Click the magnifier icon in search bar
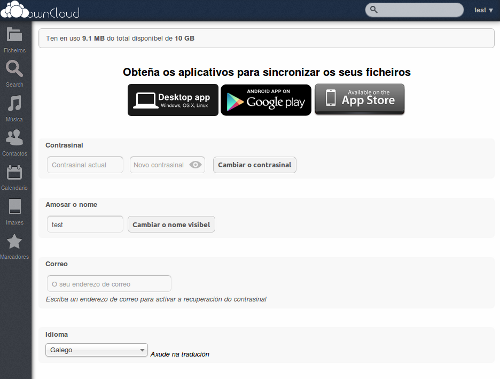Viewport: 500px width, 379px height. pyautogui.click(x=374, y=10)
